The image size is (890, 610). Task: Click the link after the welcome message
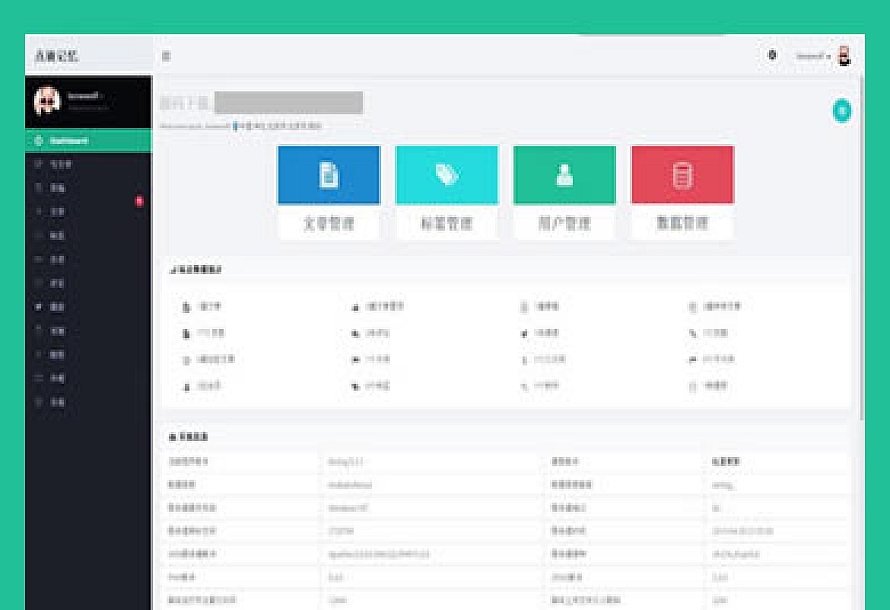tap(279, 127)
